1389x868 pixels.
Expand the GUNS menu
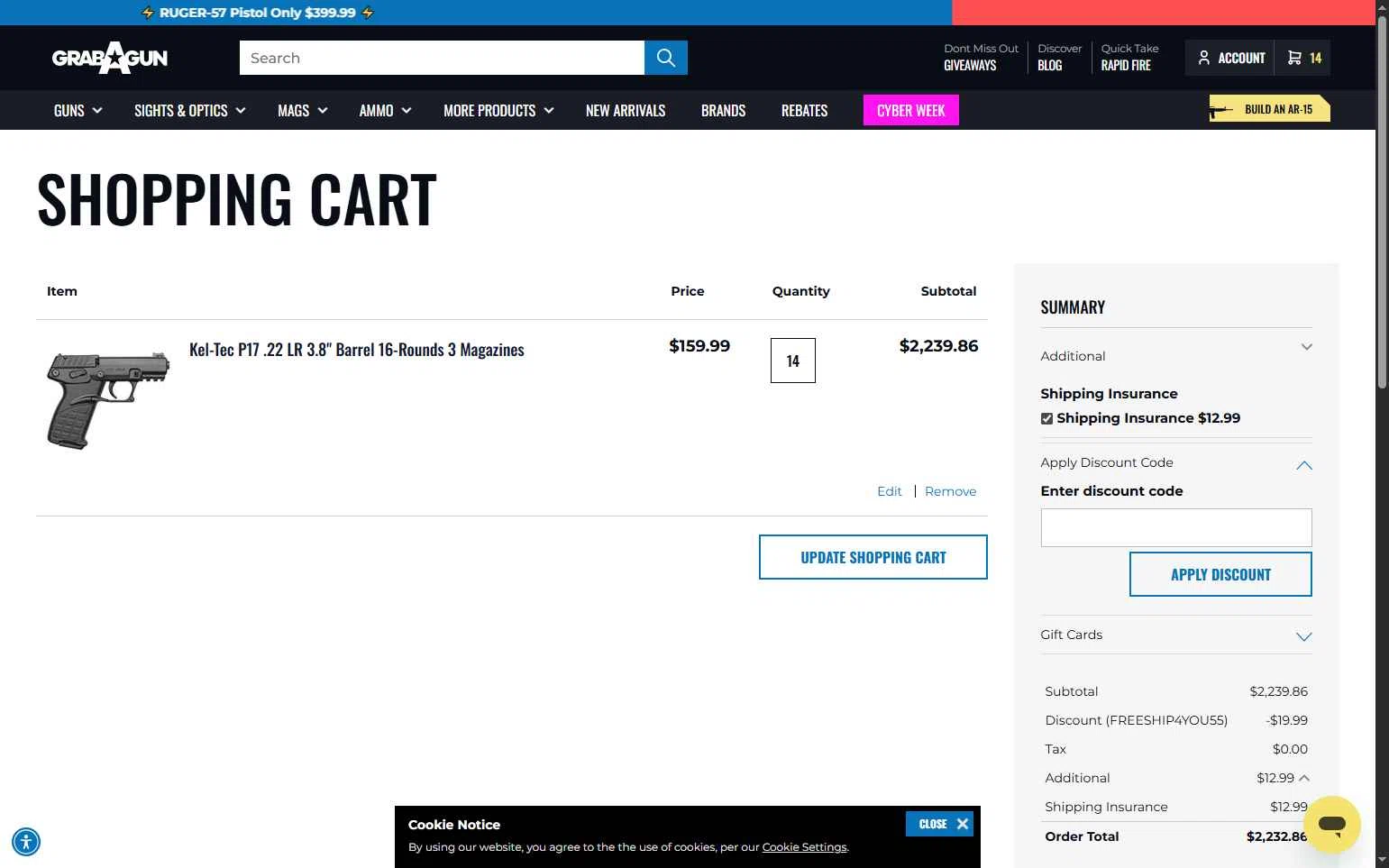pos(78,110)
